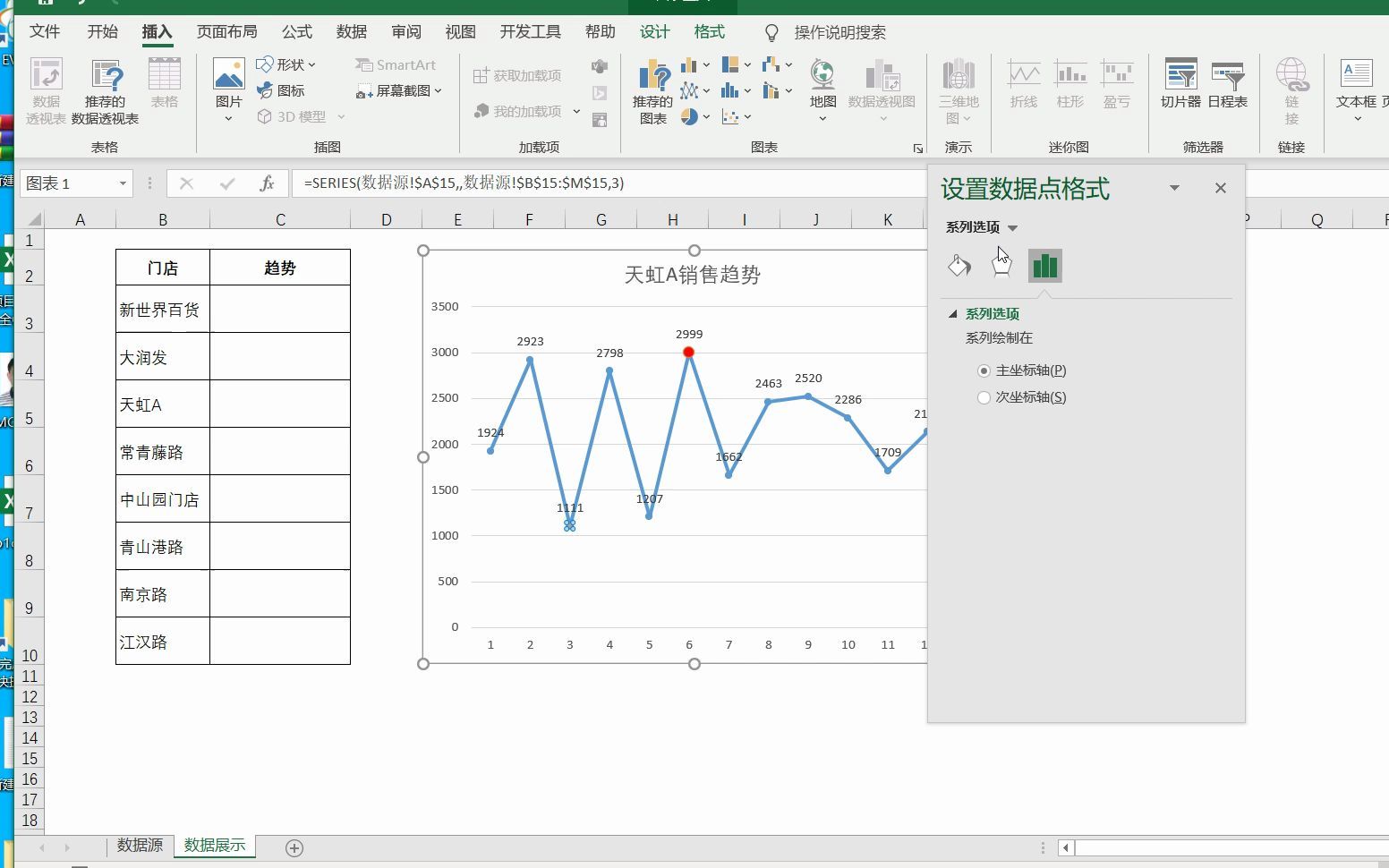This screenshot has width=1389, height=868.
Task: Switch to 效果 pentagon icon in format pane
Action: pos(1001,265)
